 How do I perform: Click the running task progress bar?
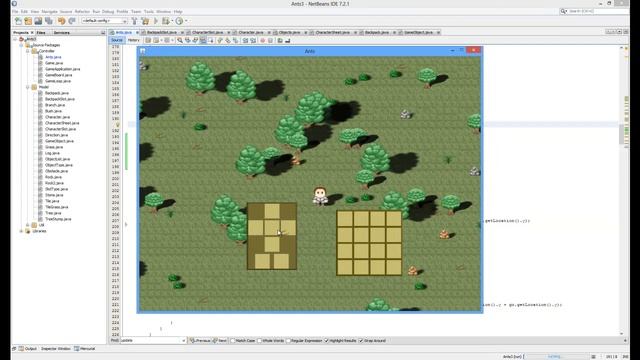557,356
